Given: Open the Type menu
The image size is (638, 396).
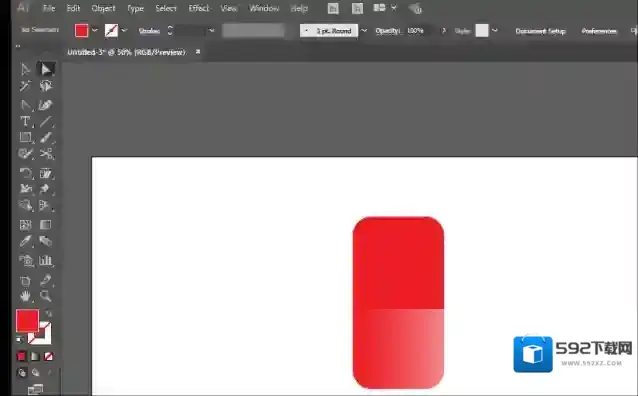Looking at the screenshot, I should (135, 8).
